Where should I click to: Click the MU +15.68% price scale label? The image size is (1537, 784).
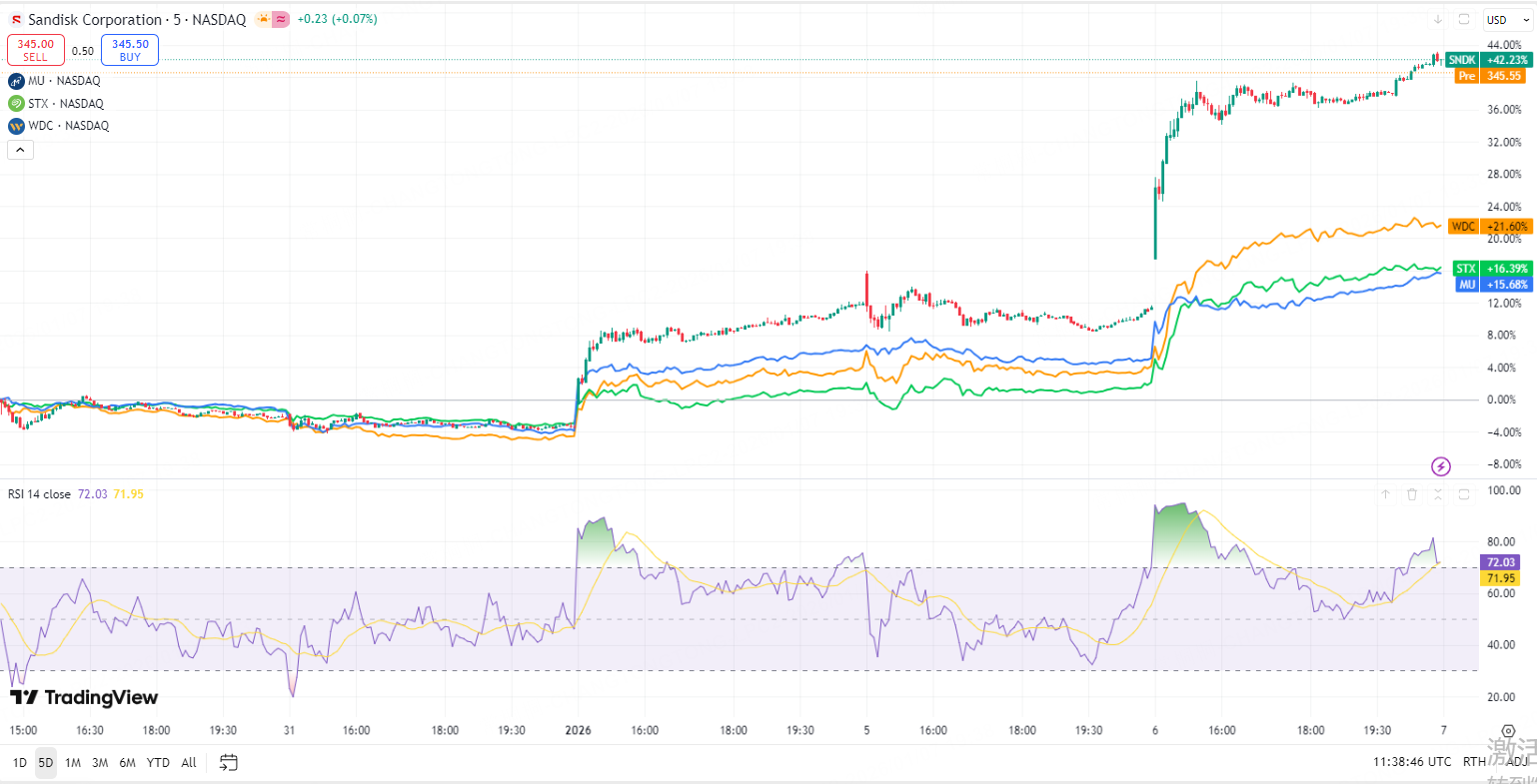[x=1493, y=285]
